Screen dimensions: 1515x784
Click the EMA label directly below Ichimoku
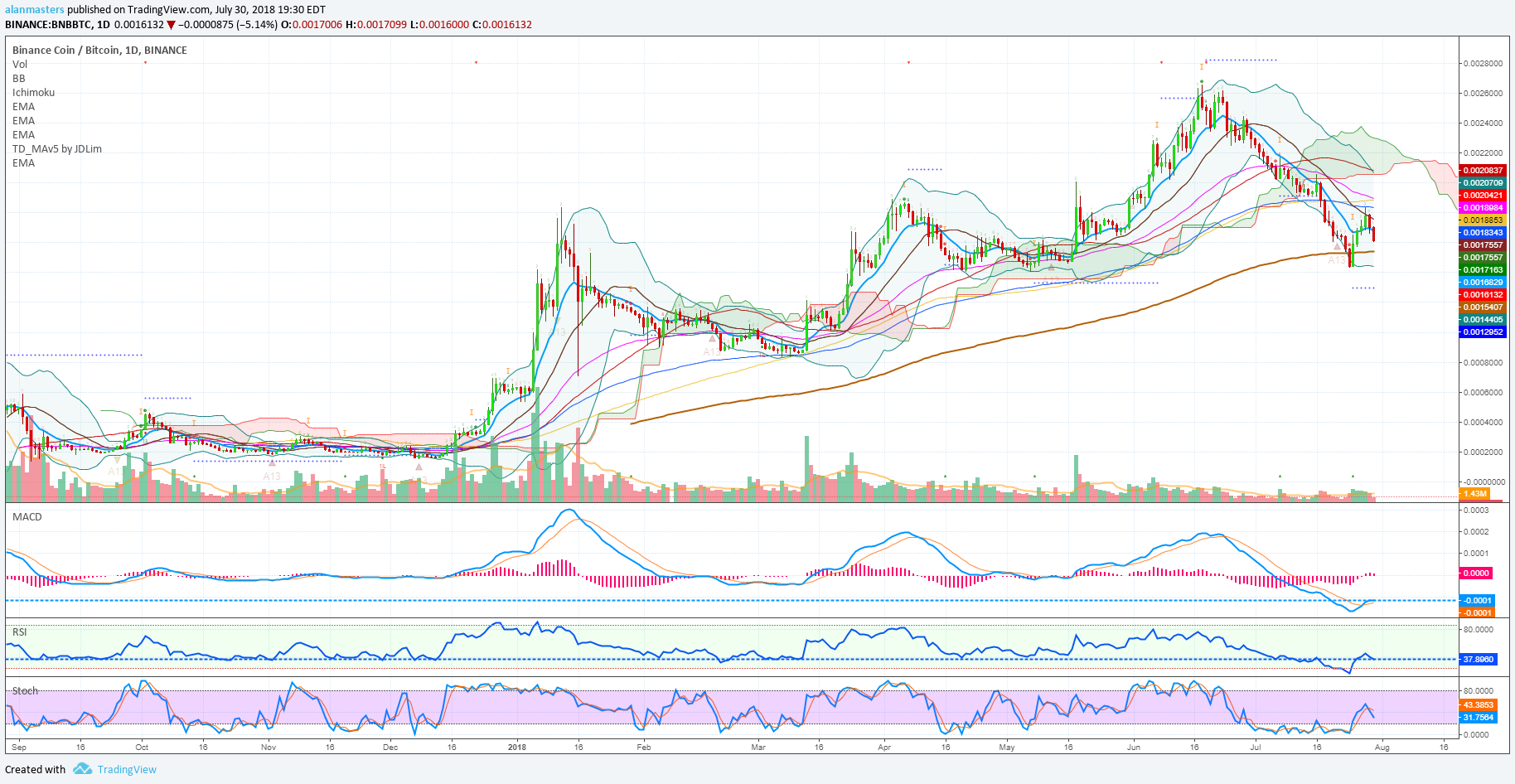click(24, 106)
